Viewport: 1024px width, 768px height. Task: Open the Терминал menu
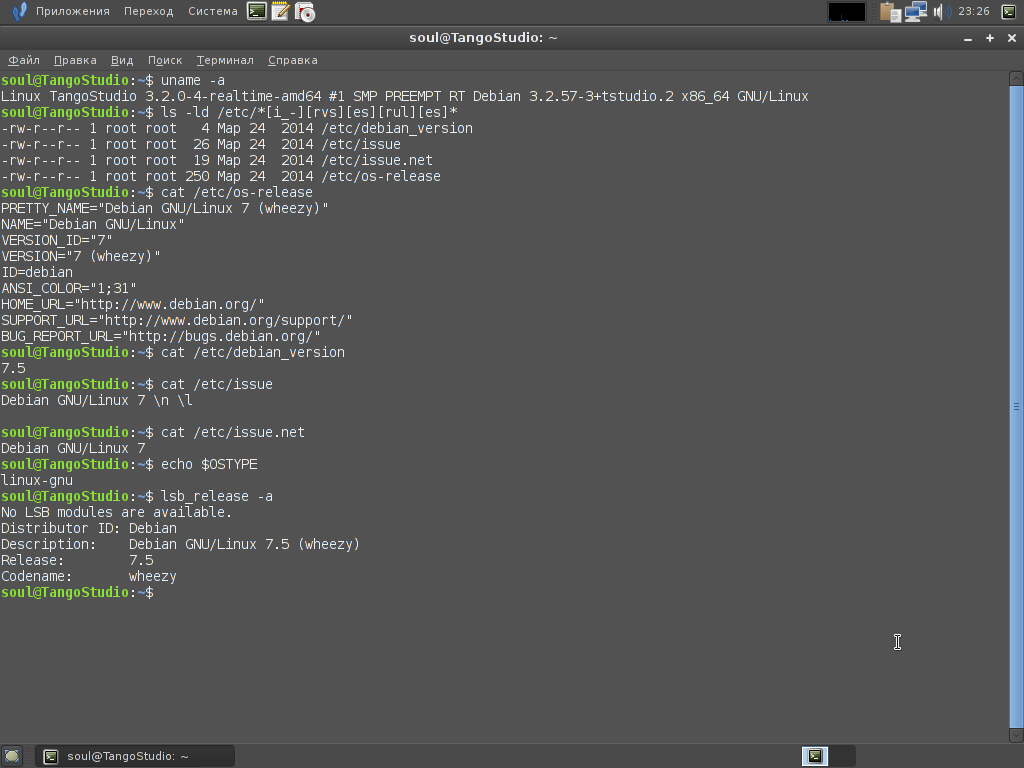[225, 60]
